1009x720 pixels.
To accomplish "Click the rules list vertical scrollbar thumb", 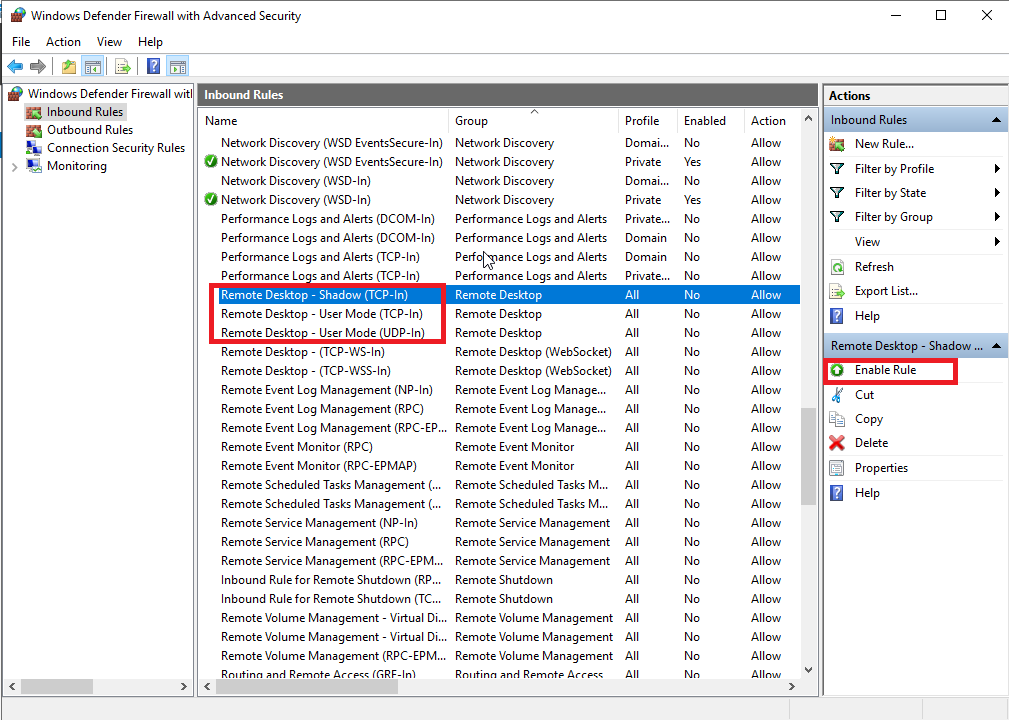I will click(x=808, y=456).
